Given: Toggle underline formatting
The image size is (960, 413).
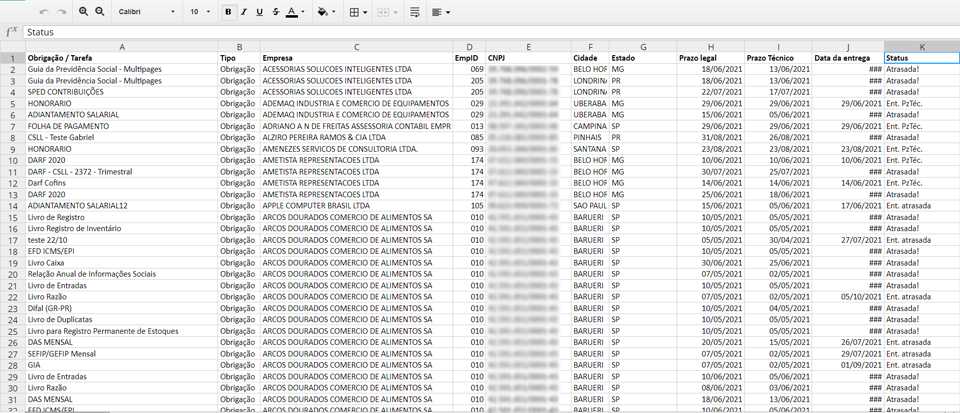Looking at the screenshot, I should click(260, 12).
